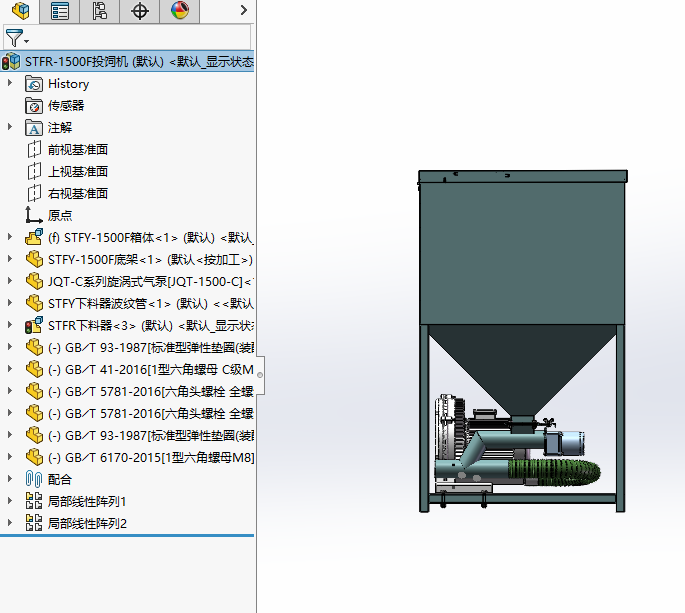The width and height of the screenshot is (685, 613).
Task: Expand the JQT-C系列旋涡式气泵 component
Action: pos(10,281)
